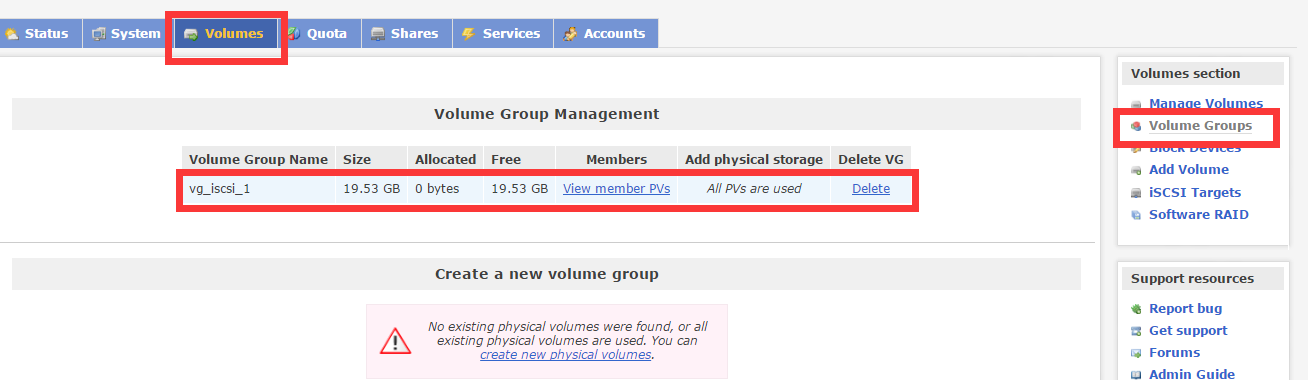Viewport: 1308px width, 380px height.
Task: Open Add Volume in sidebar
Action: pyautogui.click(x=1189, y=169)
